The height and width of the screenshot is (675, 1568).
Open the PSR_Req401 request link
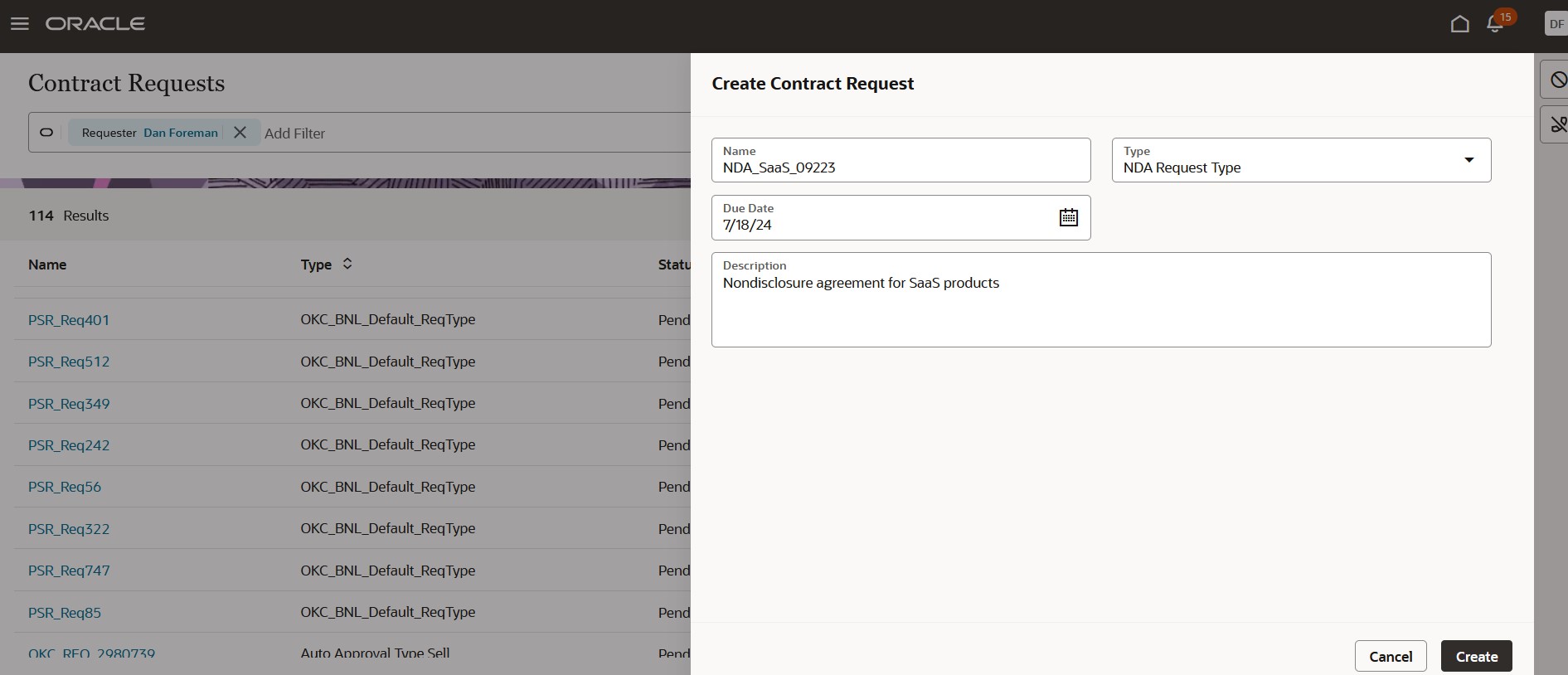click(69, 320)
